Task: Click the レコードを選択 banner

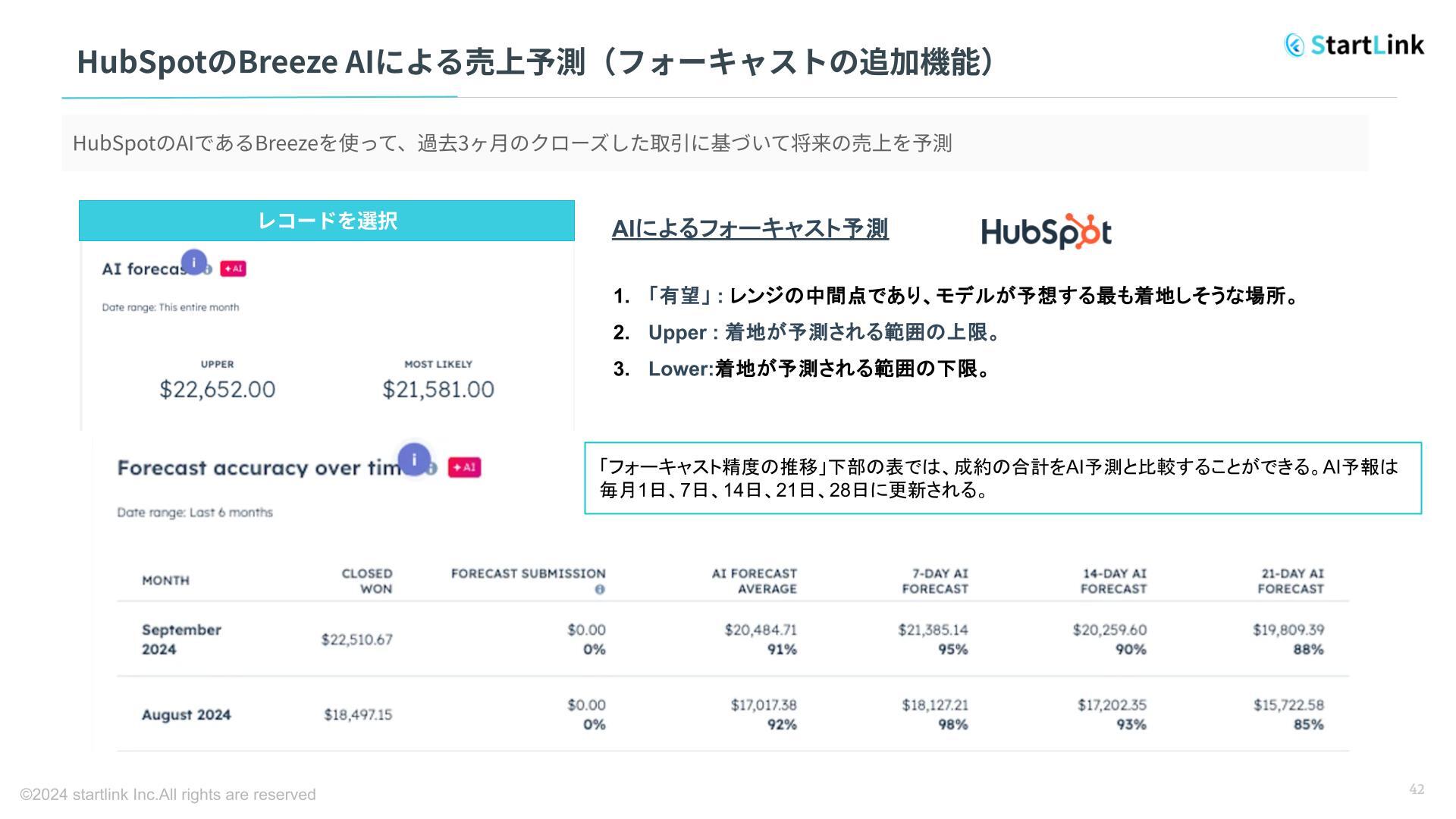Action: (327, 221)
